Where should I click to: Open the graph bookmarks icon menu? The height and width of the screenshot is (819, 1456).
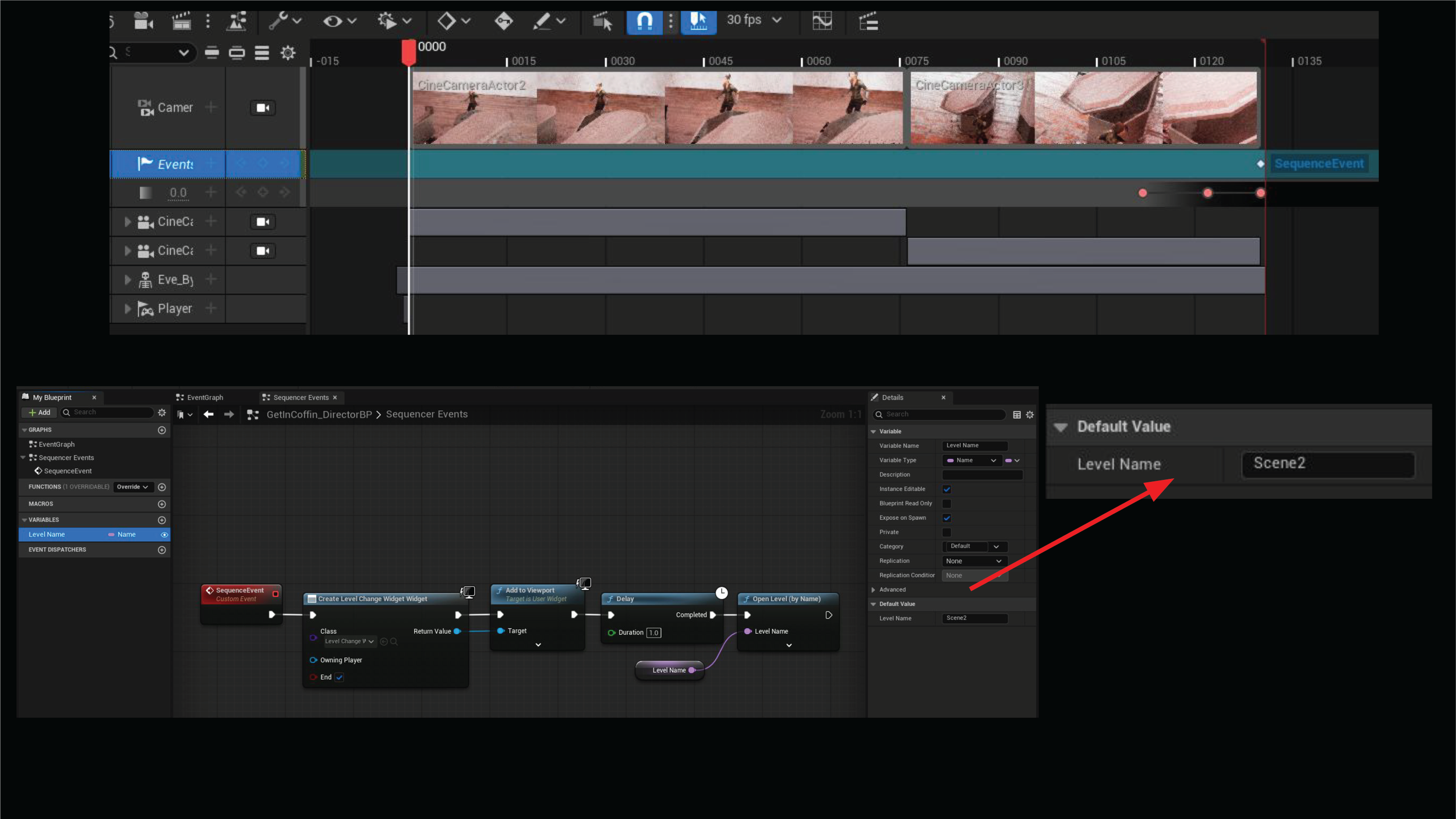185,414
